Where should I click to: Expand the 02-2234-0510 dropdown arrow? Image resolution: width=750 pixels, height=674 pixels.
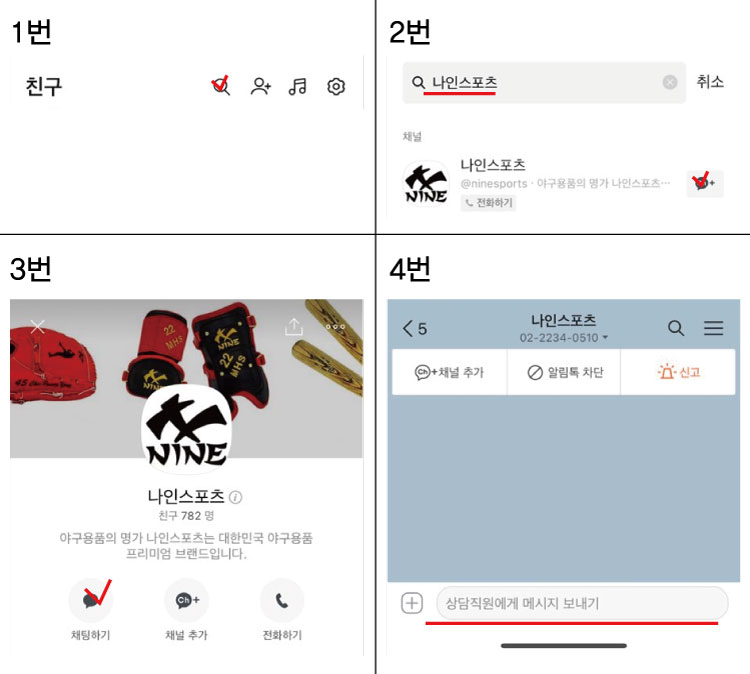tap(605, 338)
